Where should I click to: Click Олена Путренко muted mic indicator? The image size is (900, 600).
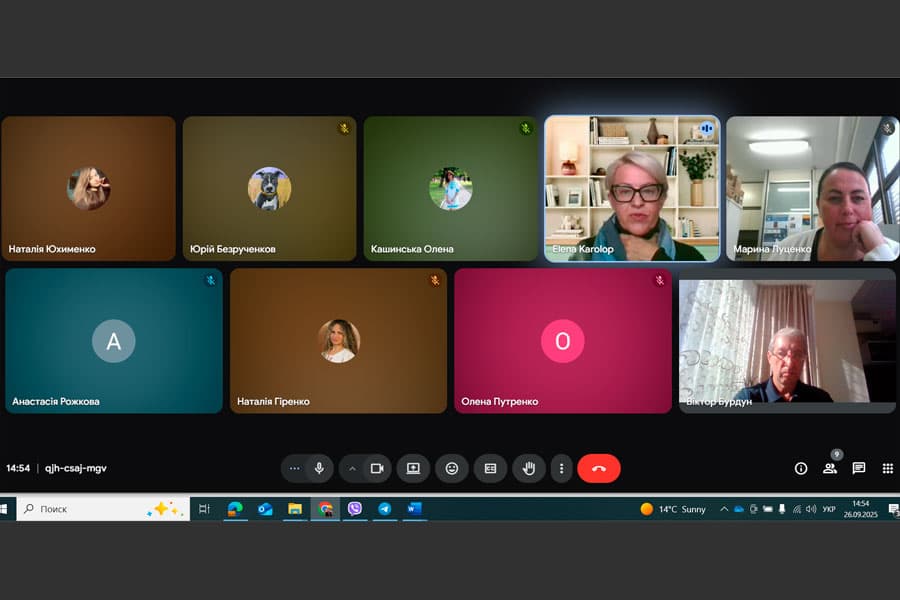point(660,280)
